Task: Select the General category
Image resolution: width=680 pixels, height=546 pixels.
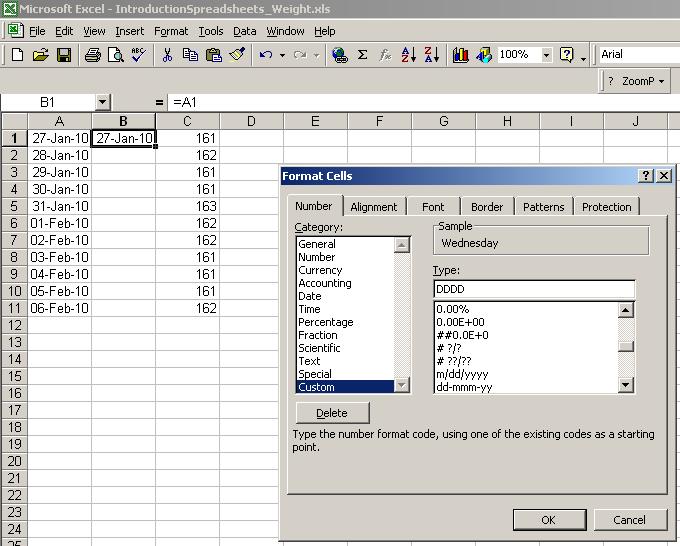Action: point(345,244)
